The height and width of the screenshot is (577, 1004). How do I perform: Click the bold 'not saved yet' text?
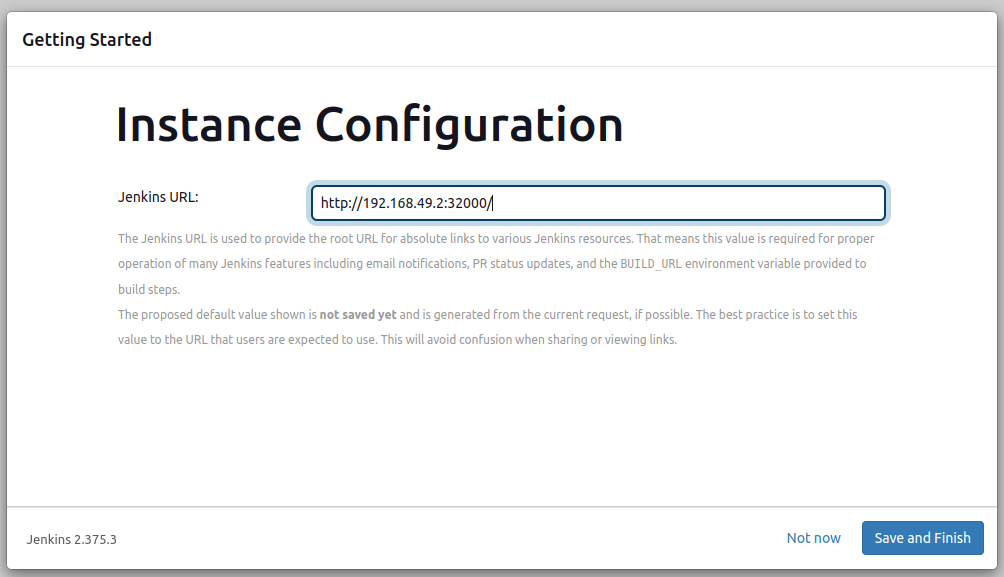click(358, 314)
